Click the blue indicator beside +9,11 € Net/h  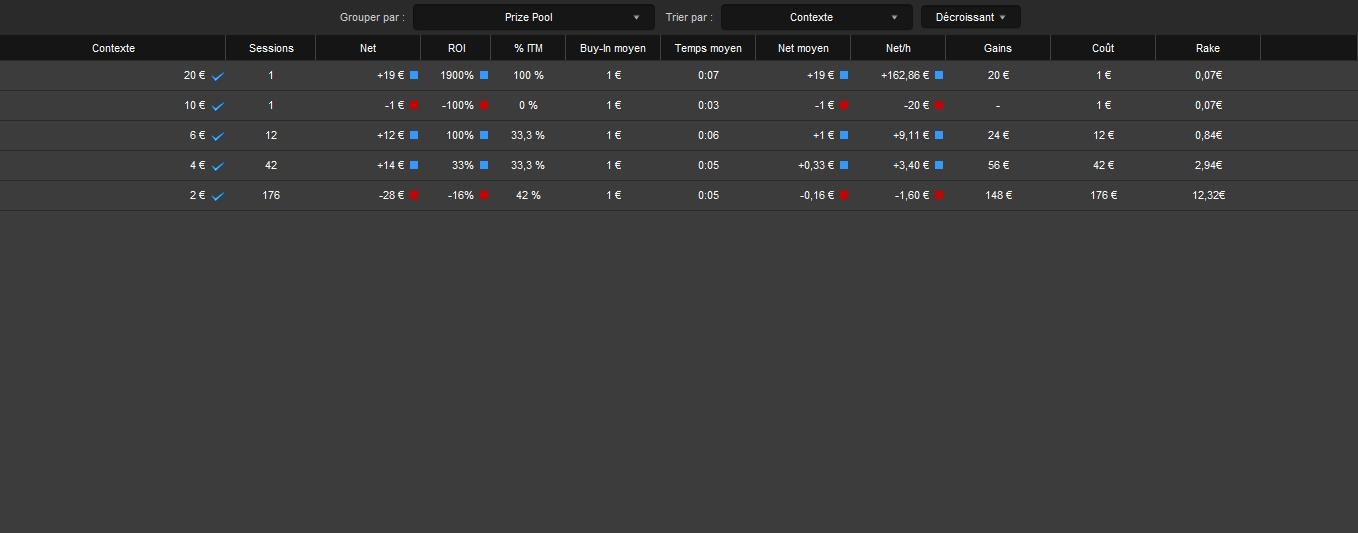(939, 135)
